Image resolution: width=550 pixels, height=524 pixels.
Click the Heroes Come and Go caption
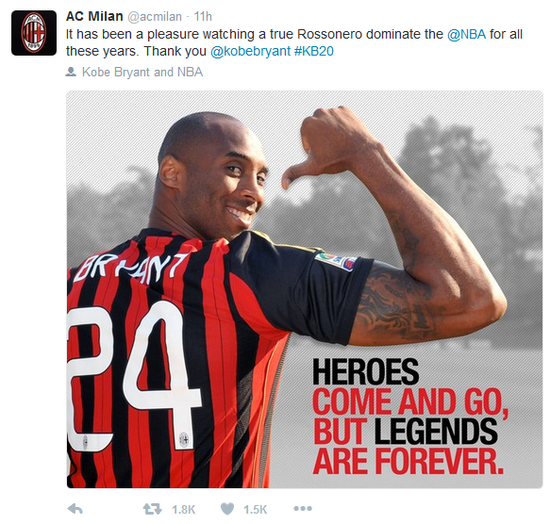click(x=410, y=416)
